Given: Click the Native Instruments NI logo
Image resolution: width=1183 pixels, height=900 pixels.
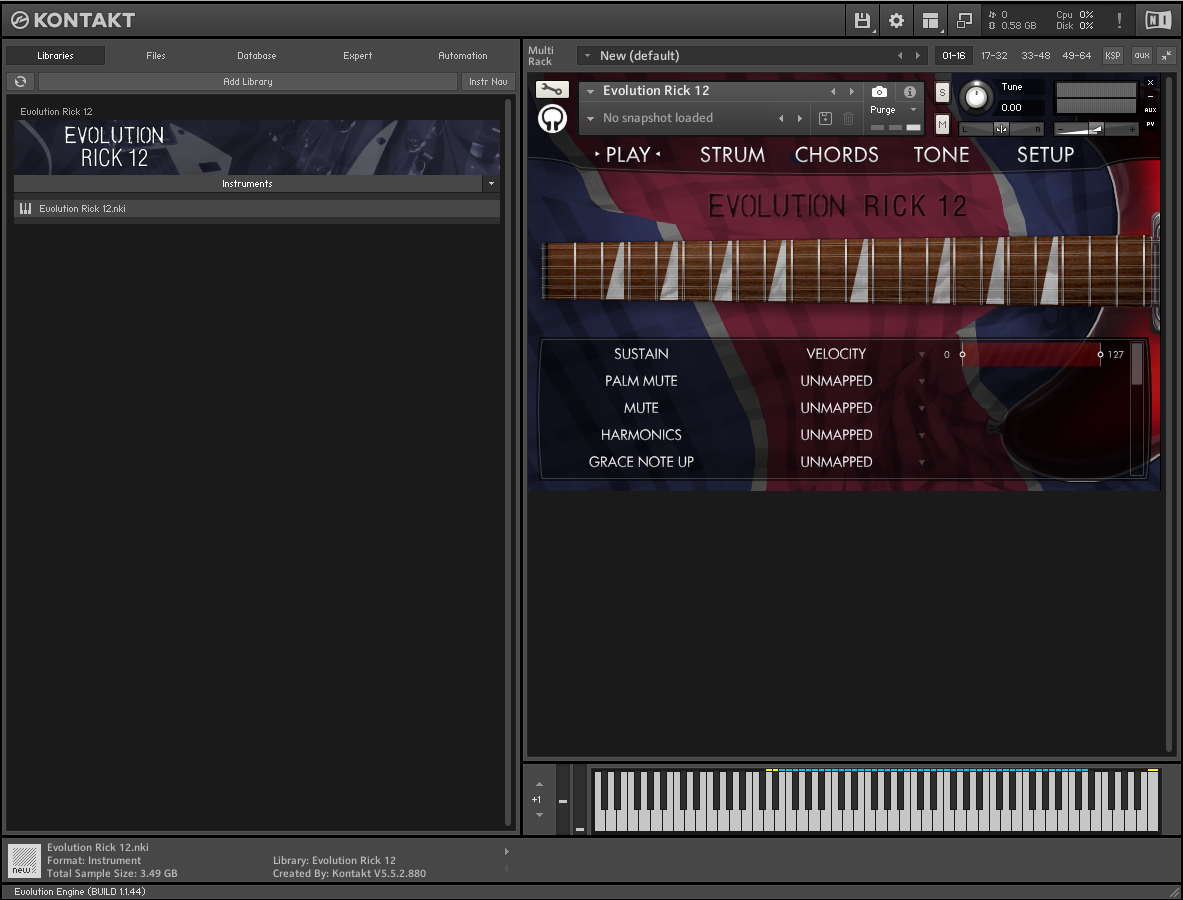Looking at the screenshot, I should (1158, 20).
